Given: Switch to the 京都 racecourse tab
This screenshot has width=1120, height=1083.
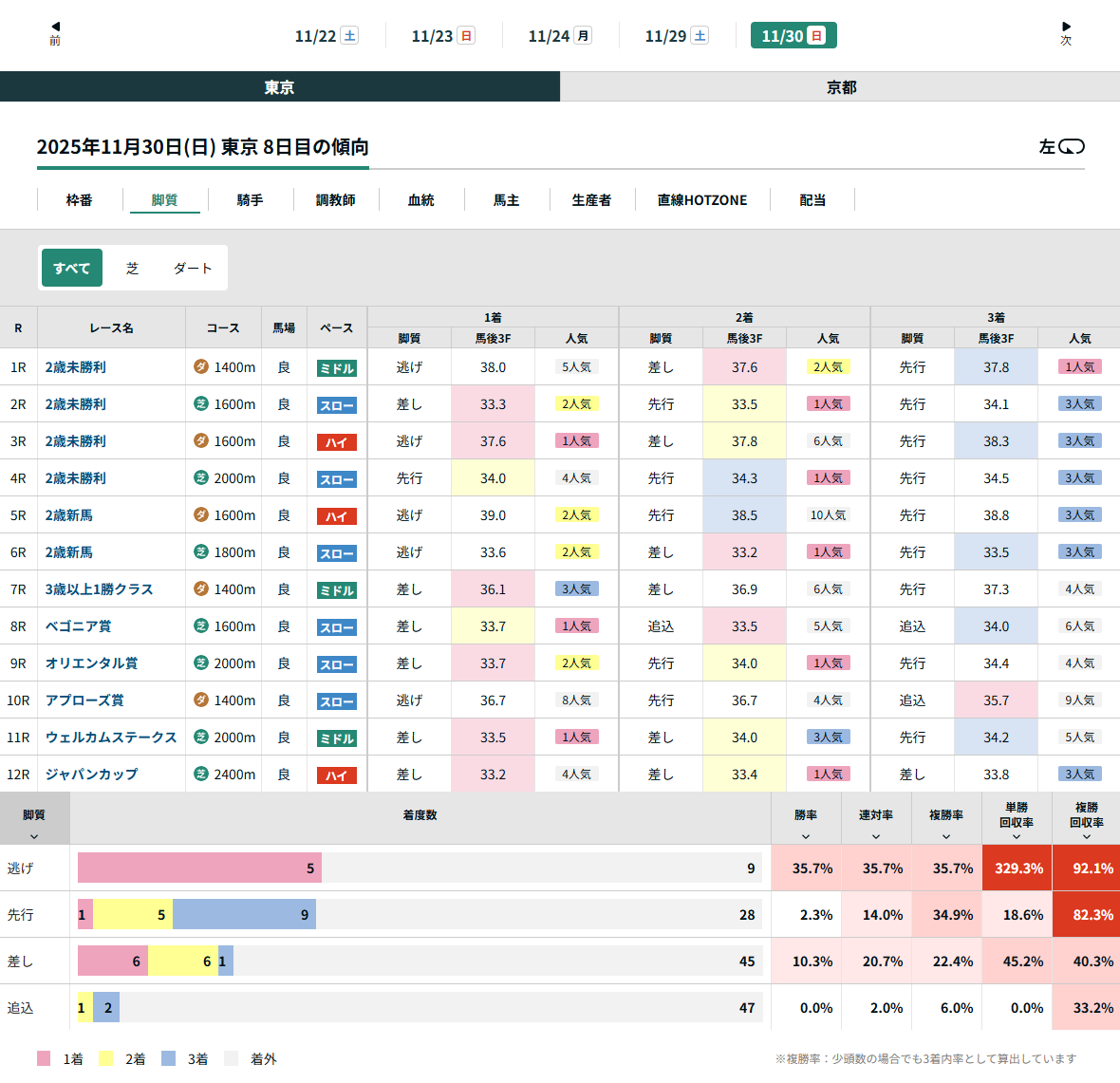Looking at the screenshot, I should click(x=840, y=87).
